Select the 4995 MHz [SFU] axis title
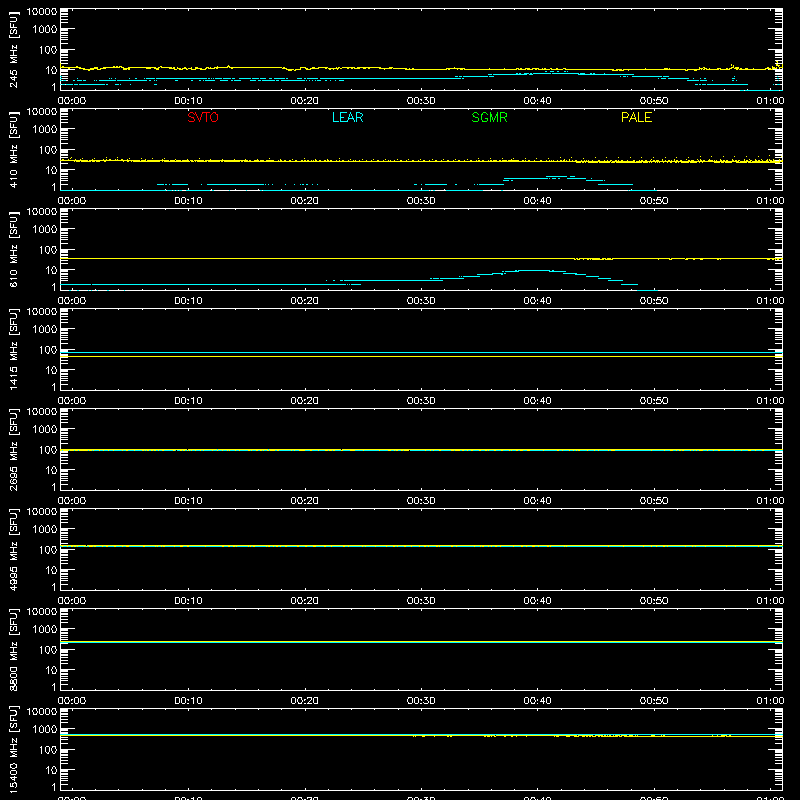This screenshot has height=800, width=800. pos(13,549)
